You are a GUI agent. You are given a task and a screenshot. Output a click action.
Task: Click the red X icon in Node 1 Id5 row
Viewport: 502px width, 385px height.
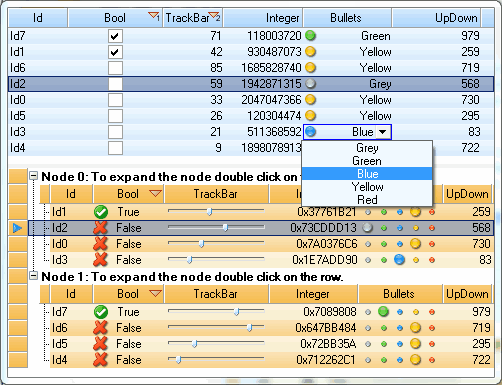click(x=101, y=344)
